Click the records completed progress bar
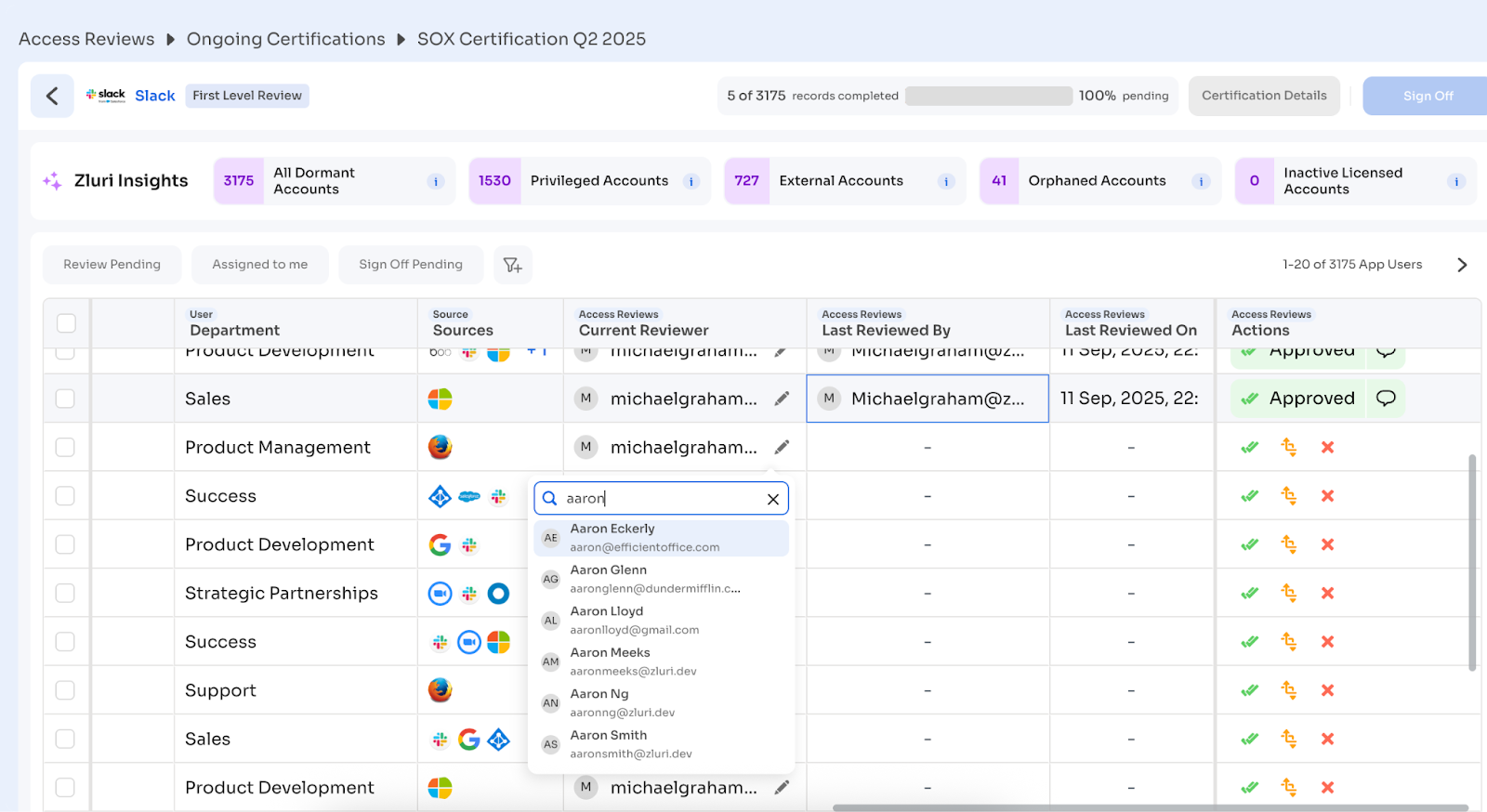1487x812 pixels. [988, 96]
